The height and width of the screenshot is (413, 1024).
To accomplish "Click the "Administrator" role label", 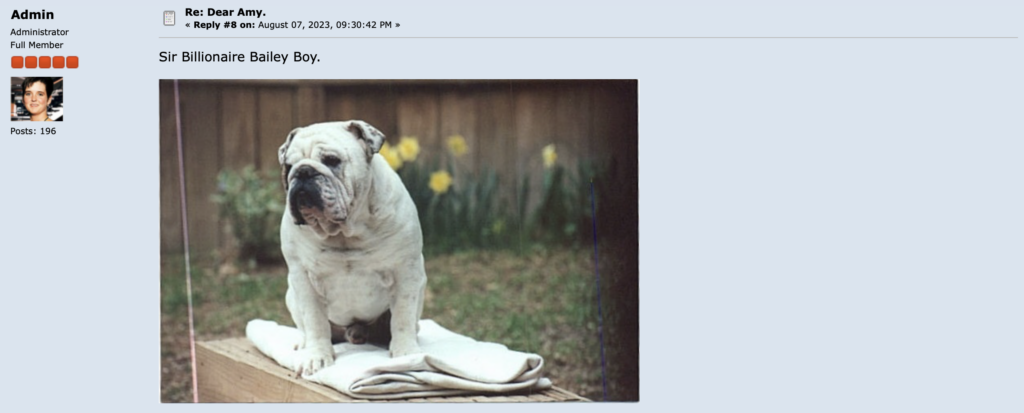I will (x=39, y=32).
